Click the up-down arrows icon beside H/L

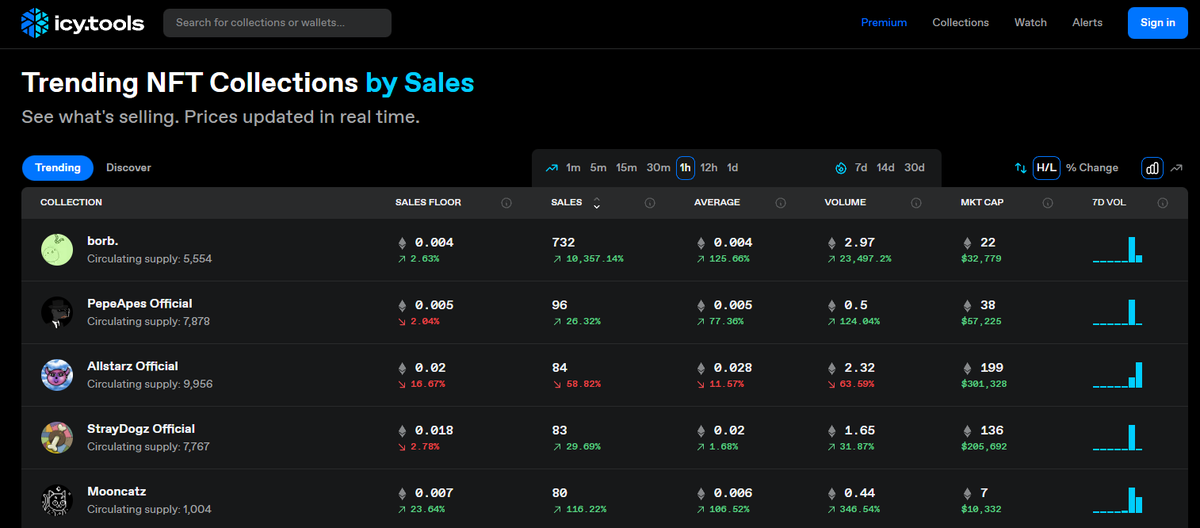point(1020,168)
